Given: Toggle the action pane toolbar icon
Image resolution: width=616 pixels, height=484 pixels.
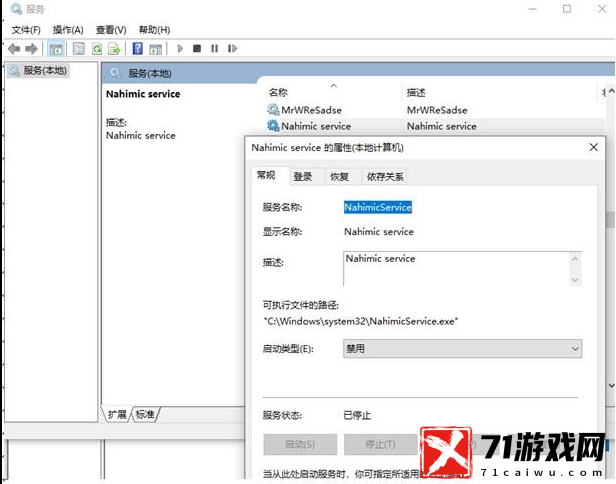Looking at the screenshot, I should (x=156, y=49).
